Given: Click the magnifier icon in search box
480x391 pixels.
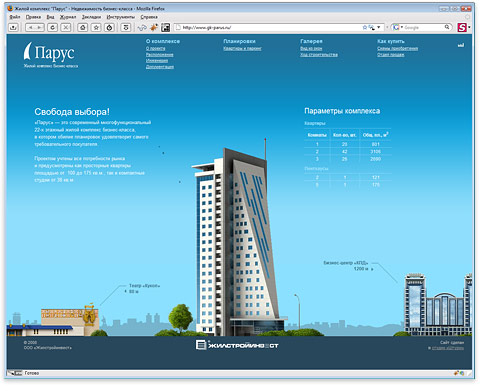Looking at the screenshot, I should click(447, 27).
